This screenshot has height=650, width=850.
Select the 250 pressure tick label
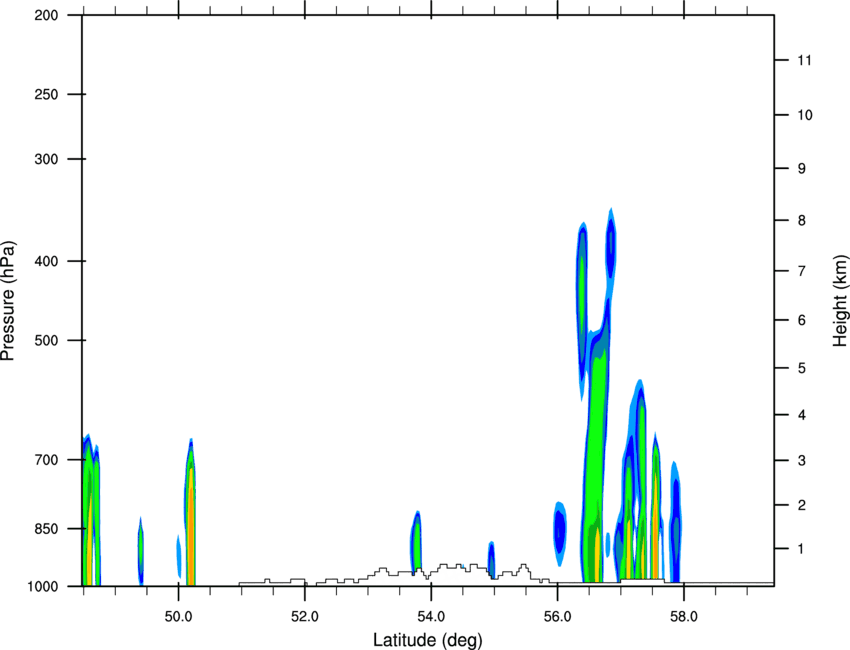tap(46, 94)
